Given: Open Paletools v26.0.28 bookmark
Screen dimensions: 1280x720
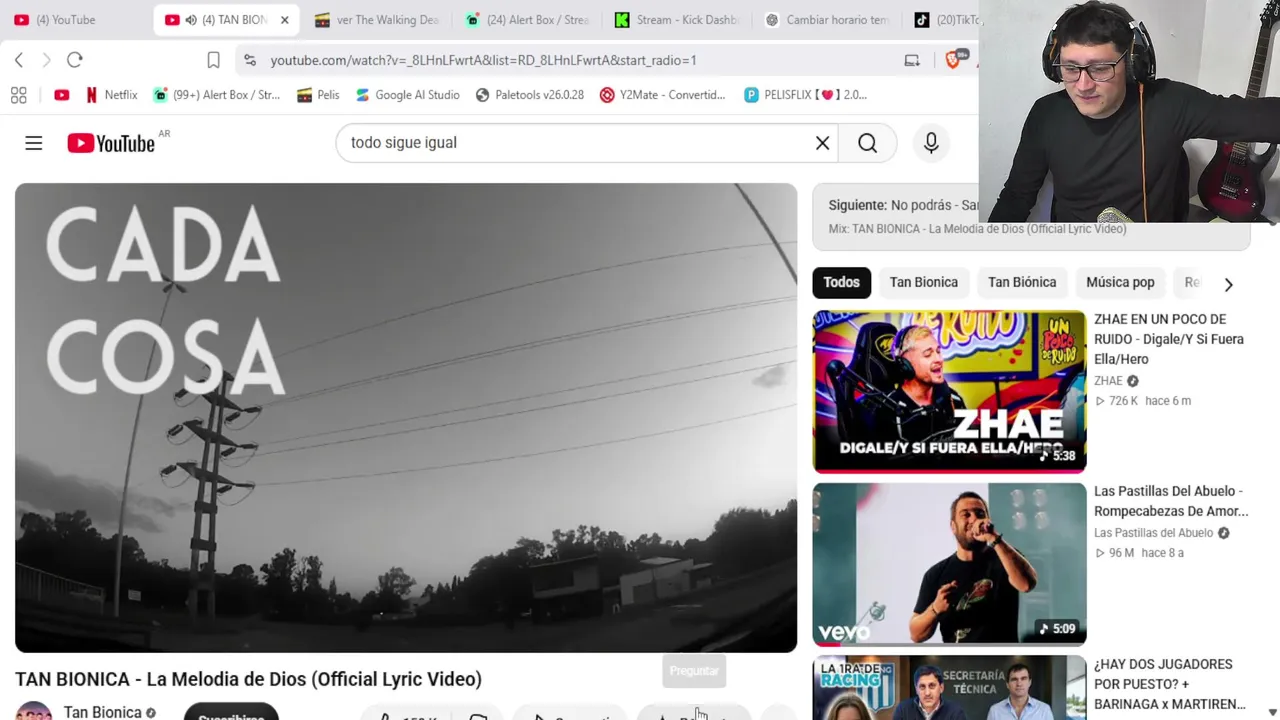Looking at the screenshot, I should [x=529, y=95].
